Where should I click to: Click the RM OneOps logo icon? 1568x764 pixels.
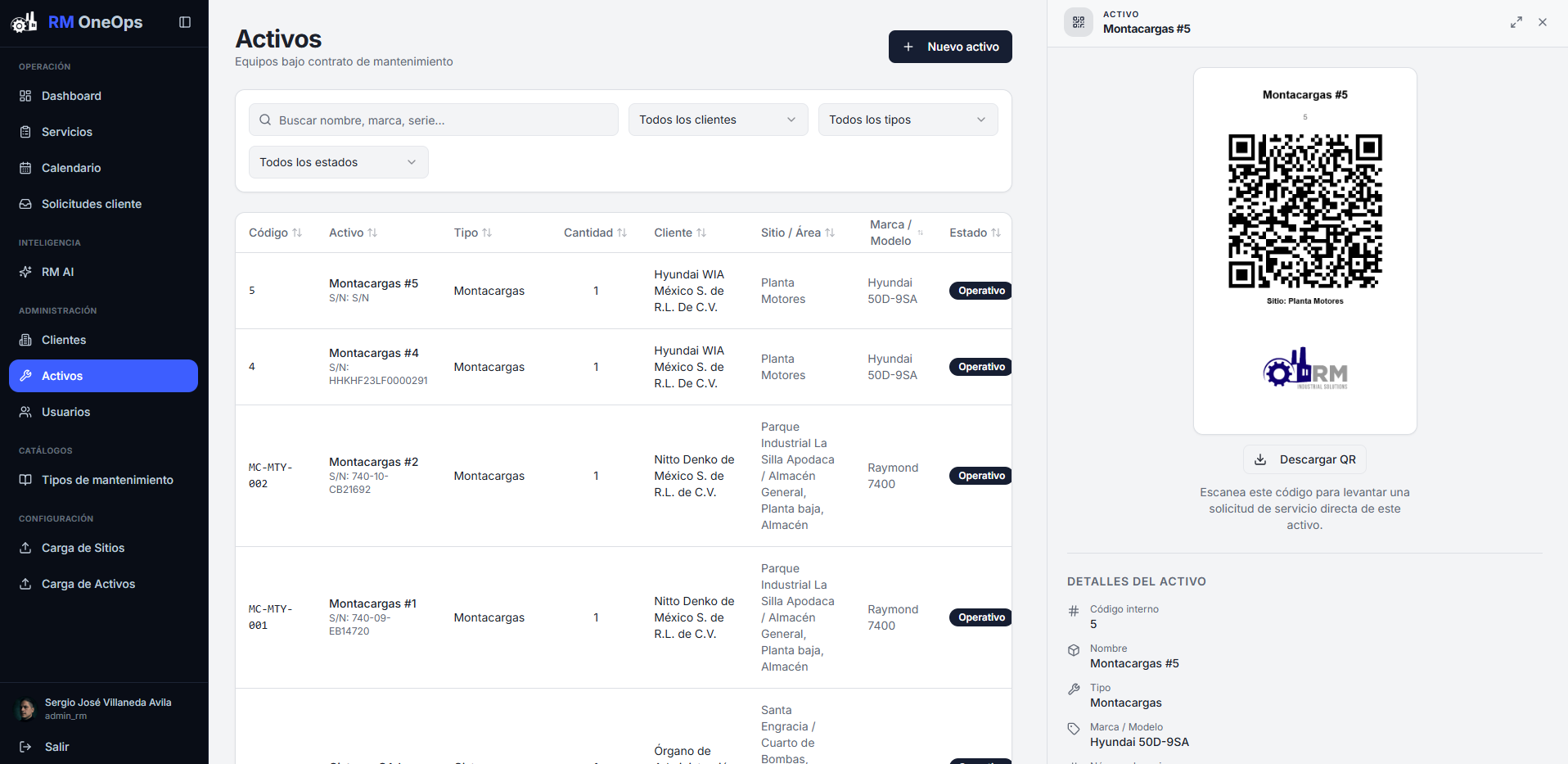(x=24, y=22)
